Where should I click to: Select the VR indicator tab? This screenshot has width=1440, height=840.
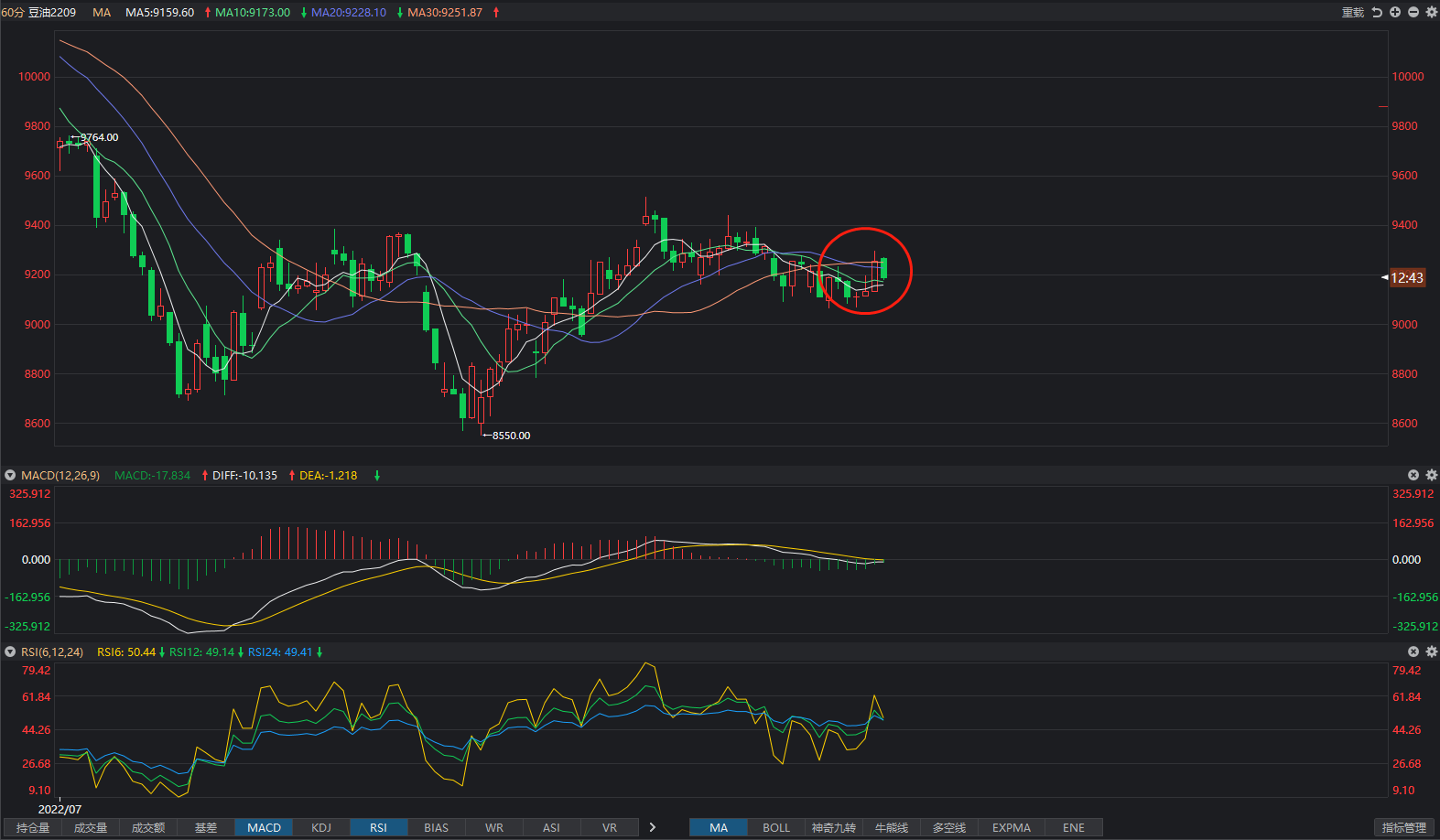pos(609,827)
